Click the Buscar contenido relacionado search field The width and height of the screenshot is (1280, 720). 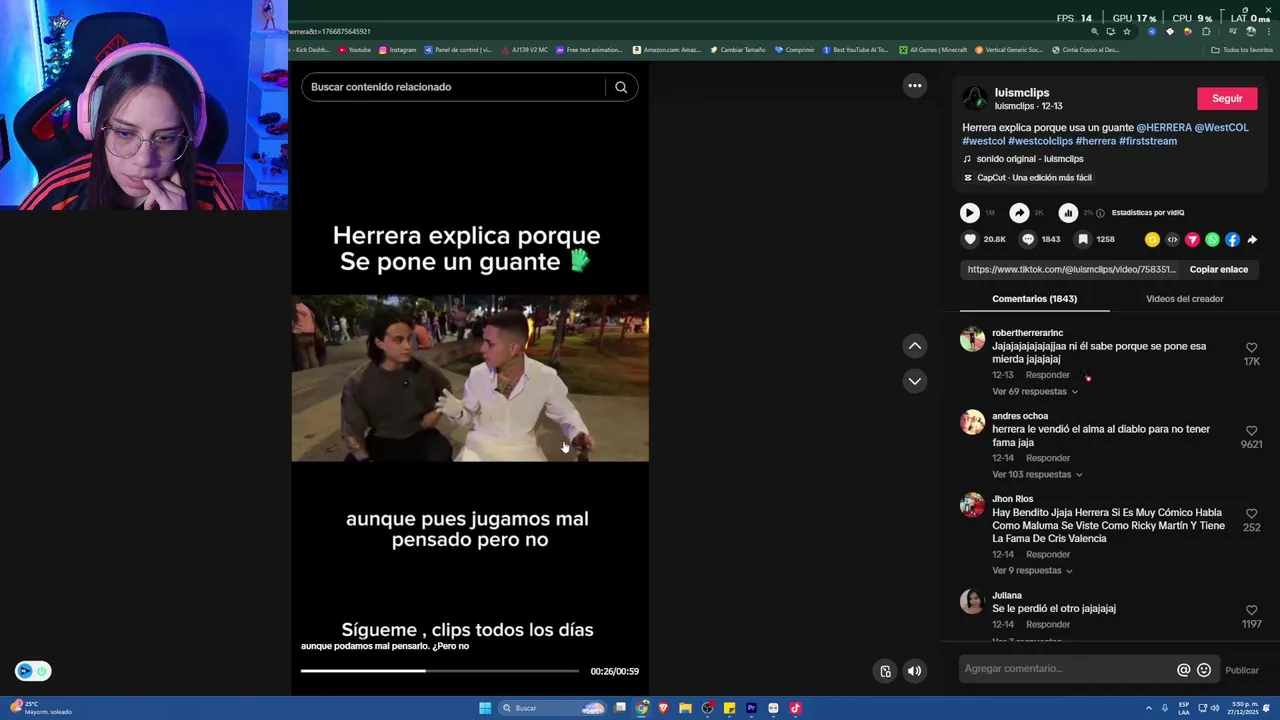[x=453, y=87]
